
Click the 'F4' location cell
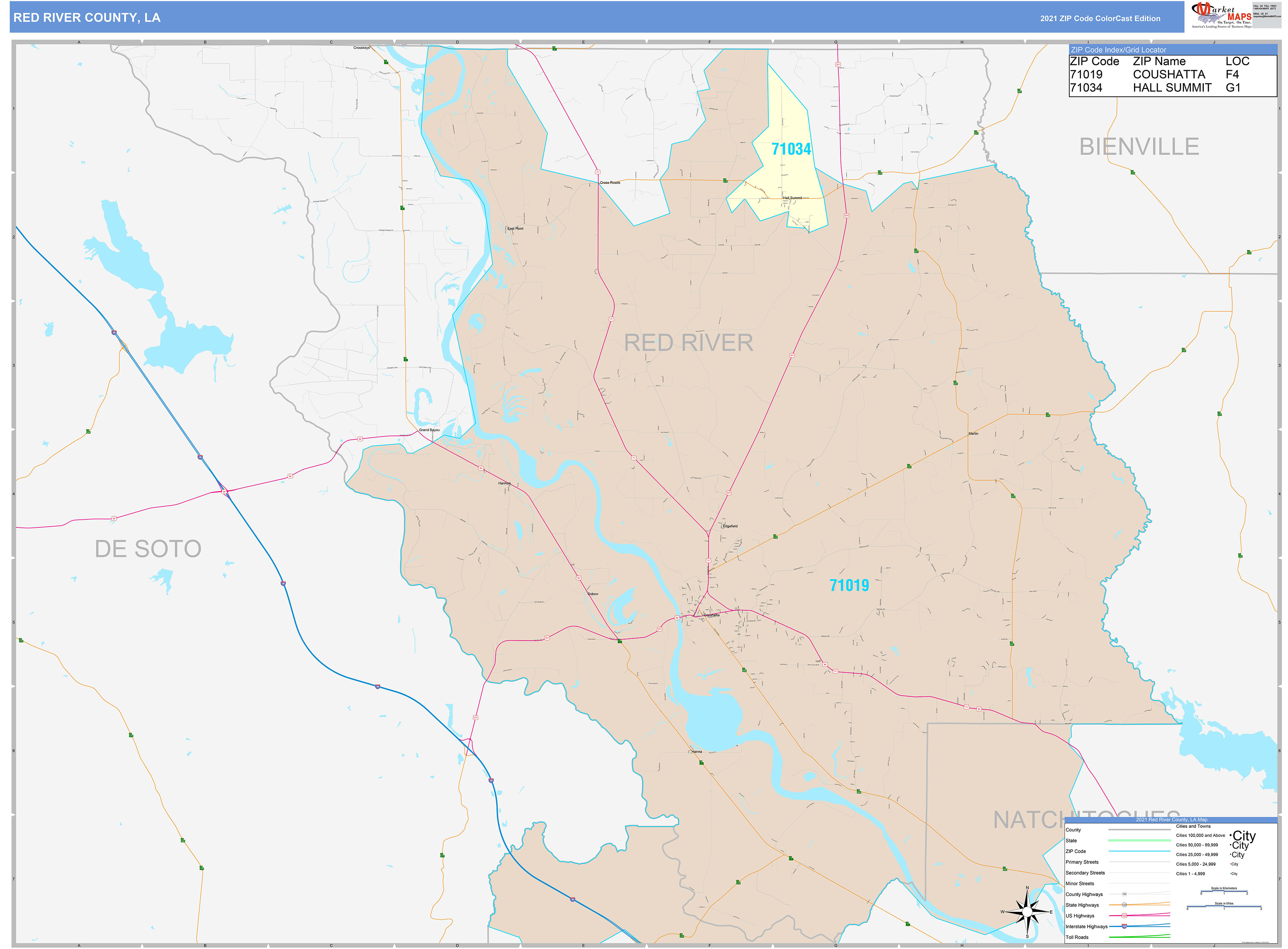tap(1232, 75)
